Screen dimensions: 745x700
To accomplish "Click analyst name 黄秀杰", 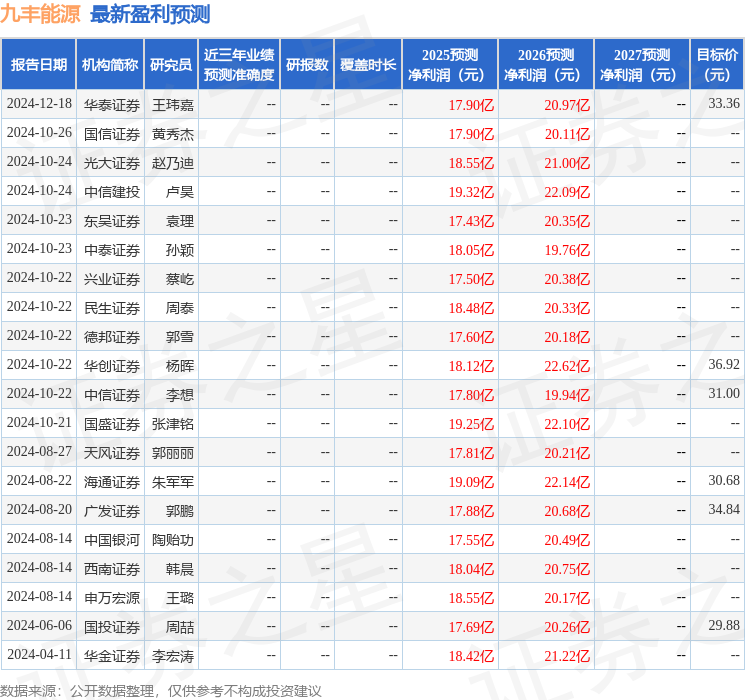I will click(x=172, y=134).
